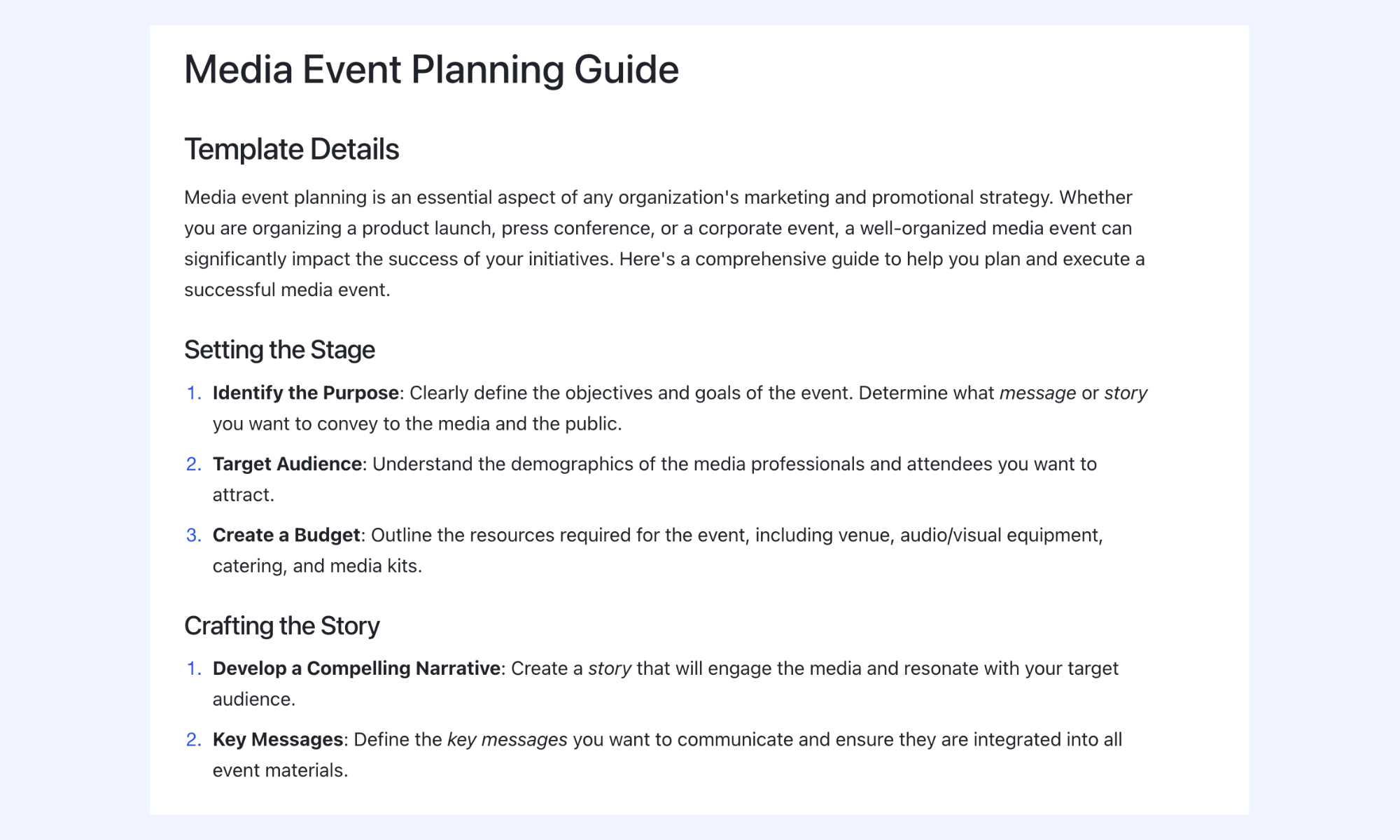Select the Template Details heading
Screen dimensions: 1400x840
291,149
